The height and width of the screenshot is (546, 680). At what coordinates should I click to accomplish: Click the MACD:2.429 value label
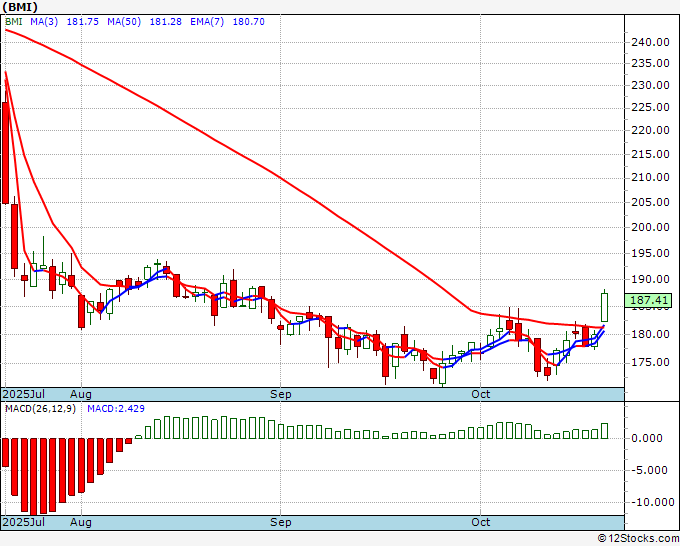click(x=116, y=409)
